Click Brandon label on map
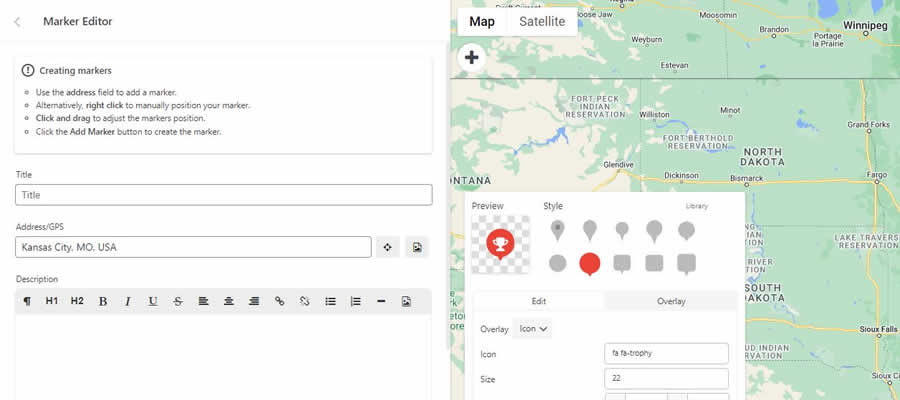Screen dimensions: 900x400 pyautogui.click(x=774, y=29)
